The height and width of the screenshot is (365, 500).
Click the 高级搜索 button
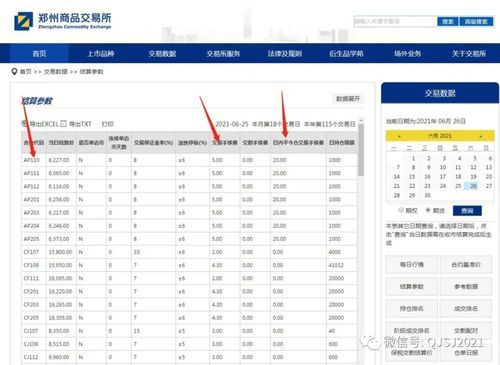(476, 21)
